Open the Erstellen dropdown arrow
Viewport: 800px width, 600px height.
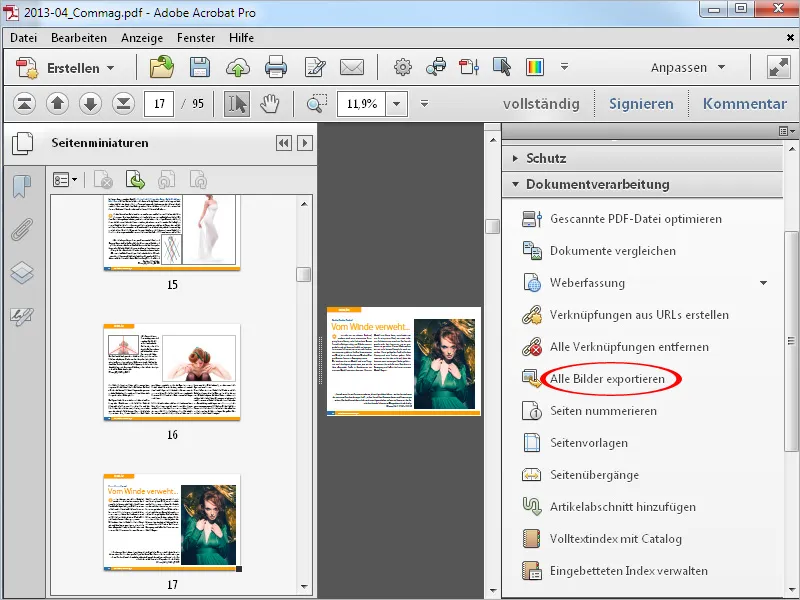point(110,68)
